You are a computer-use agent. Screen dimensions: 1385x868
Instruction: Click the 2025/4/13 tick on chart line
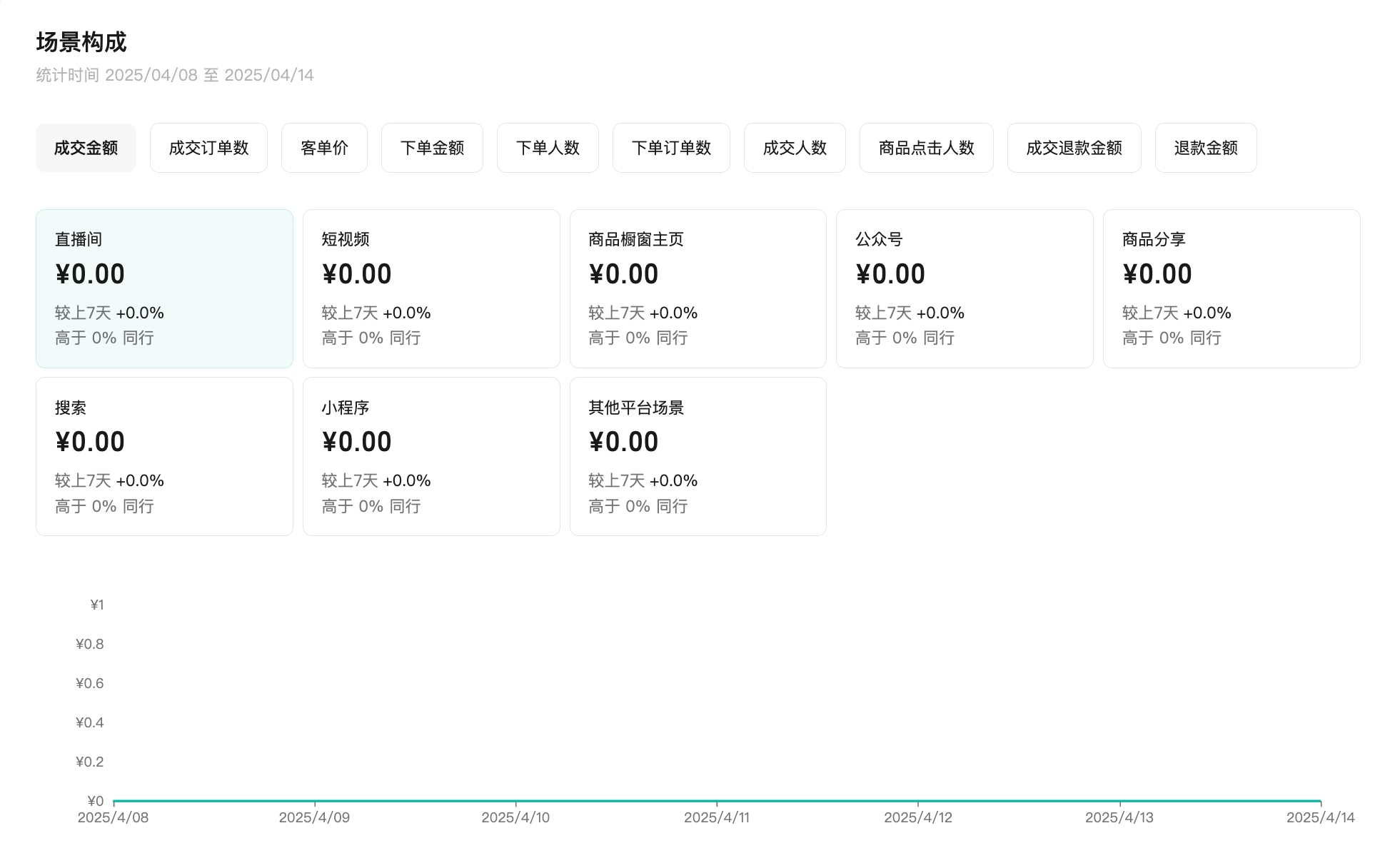1119,801
